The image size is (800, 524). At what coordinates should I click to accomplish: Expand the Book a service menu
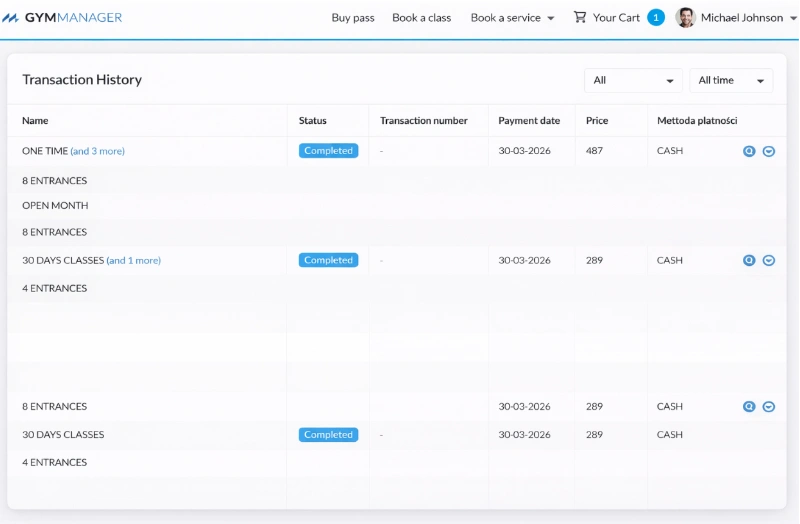[x=512, y=18]
